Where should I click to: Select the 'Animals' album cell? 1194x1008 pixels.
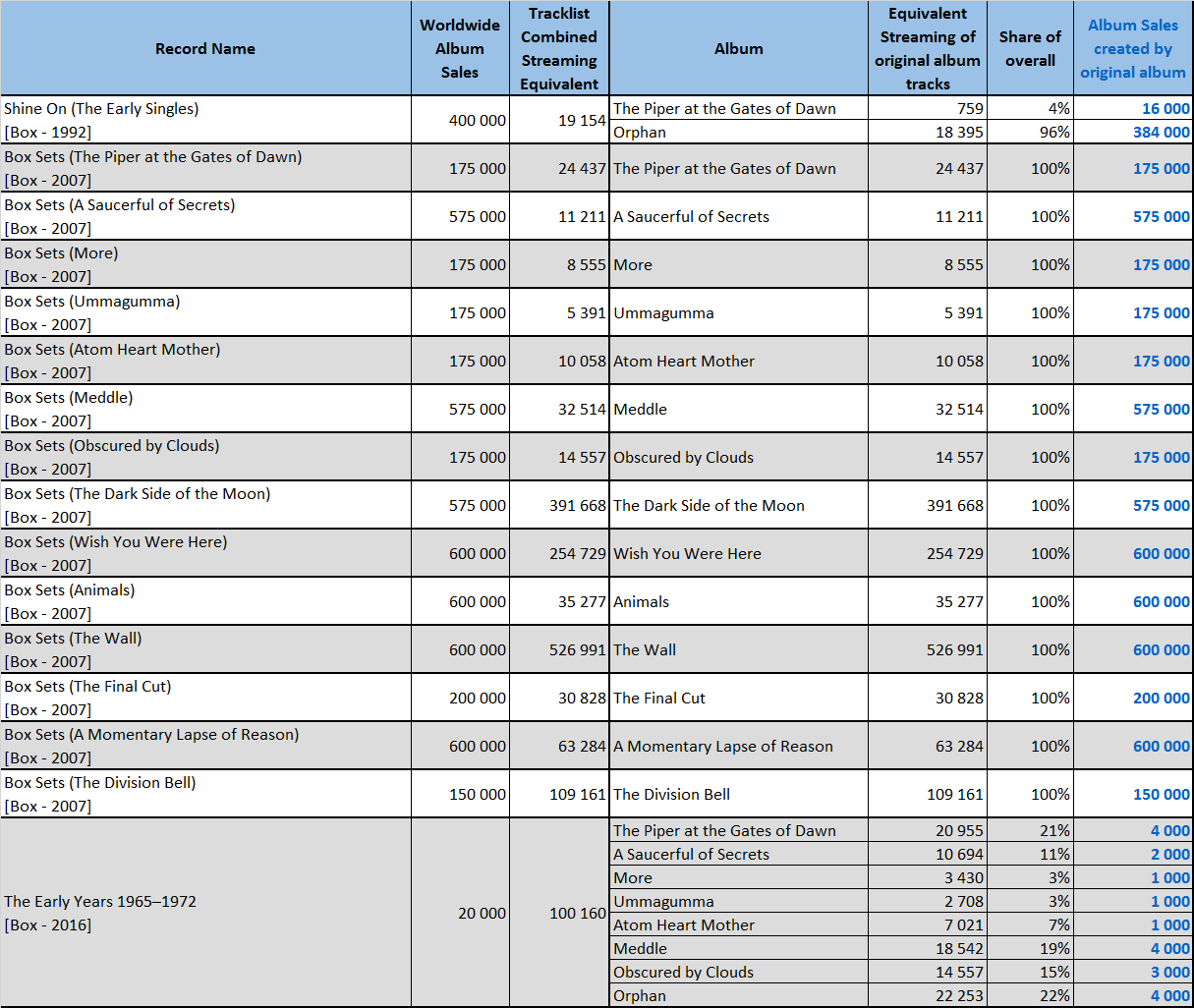tap(739, 601)
